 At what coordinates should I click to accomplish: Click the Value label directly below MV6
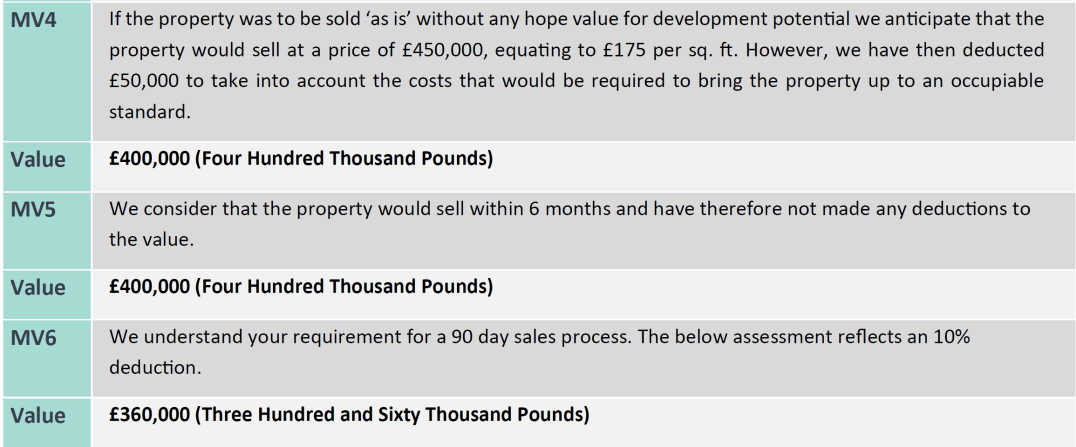[38, 415]
